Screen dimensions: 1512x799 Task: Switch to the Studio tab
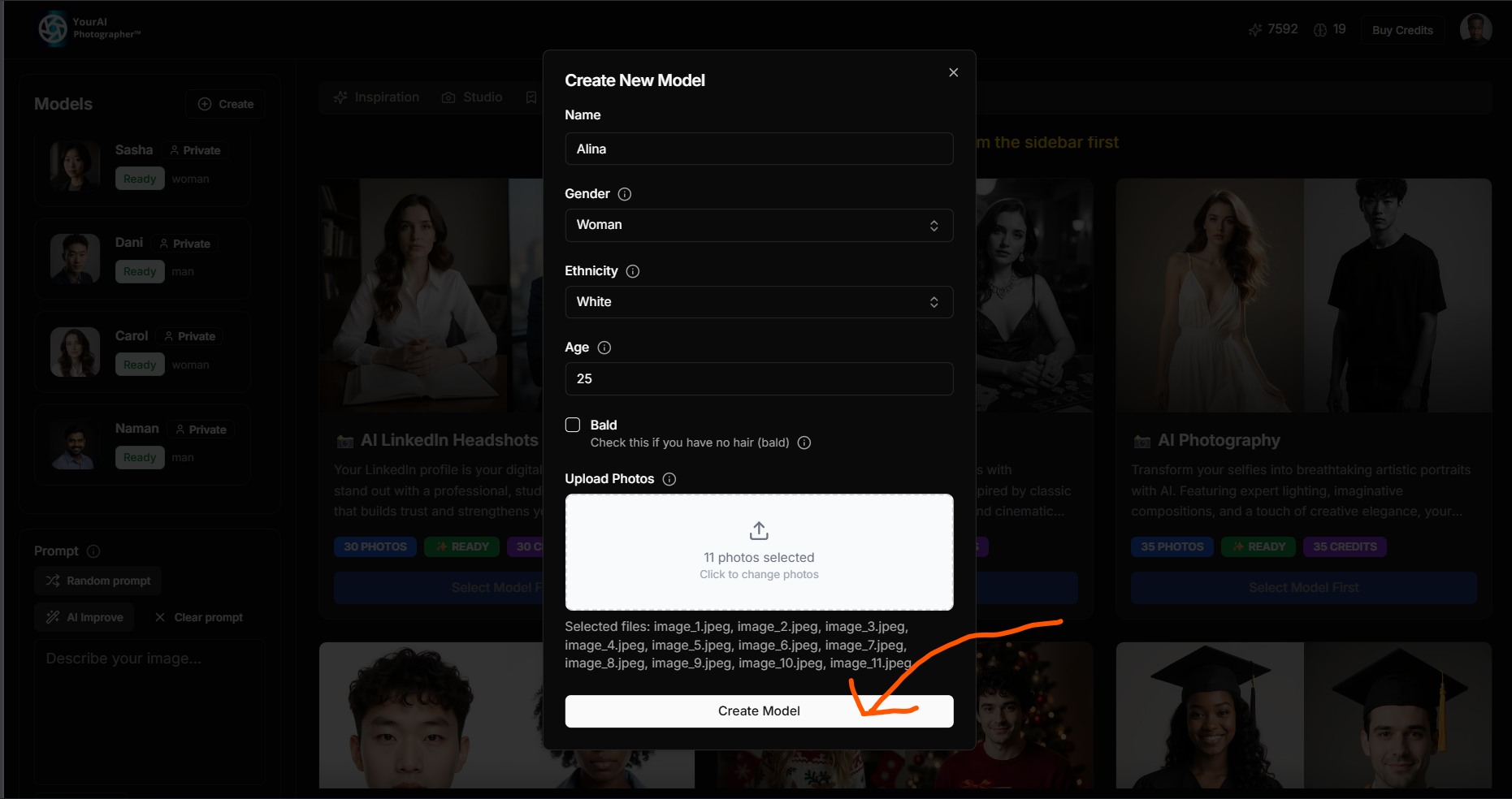(x=471, y=97)
